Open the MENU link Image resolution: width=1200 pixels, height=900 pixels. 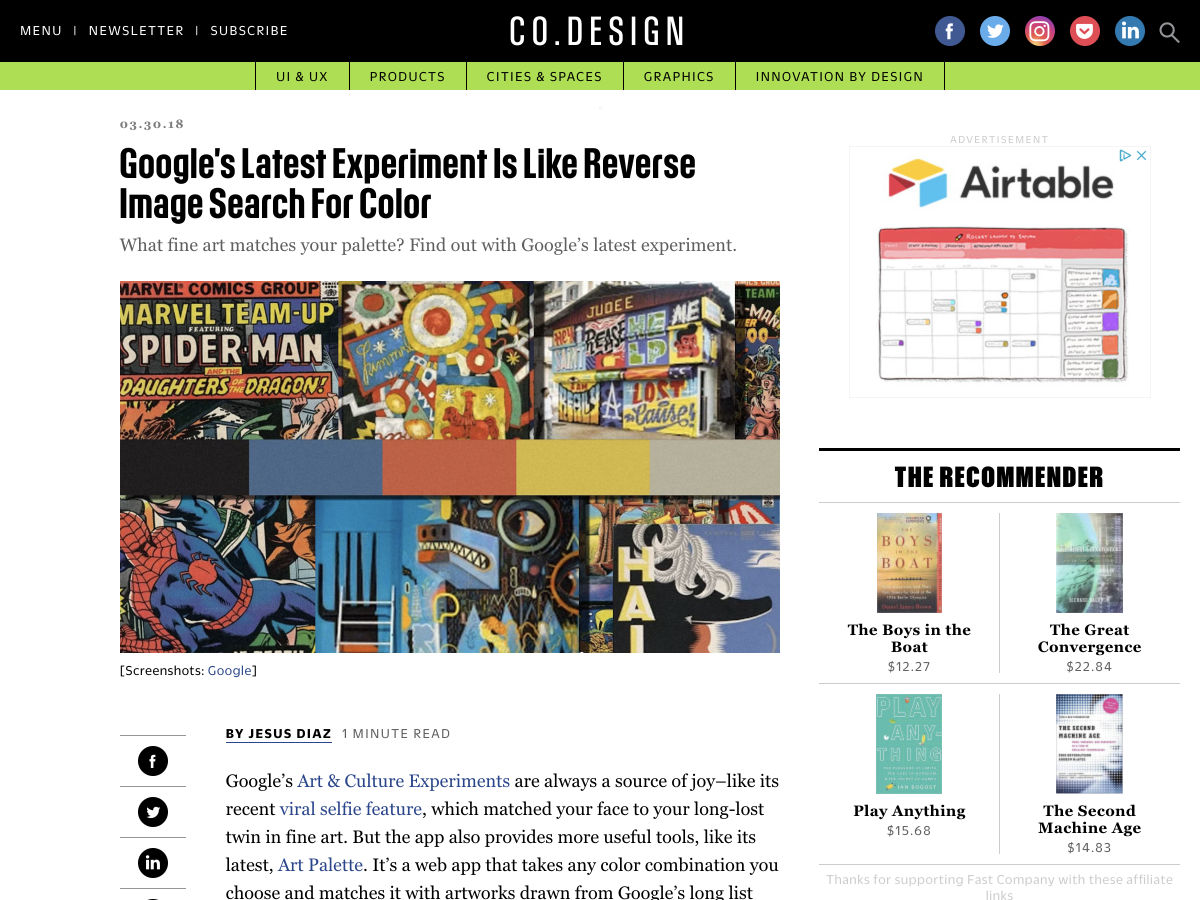(41, 31)
